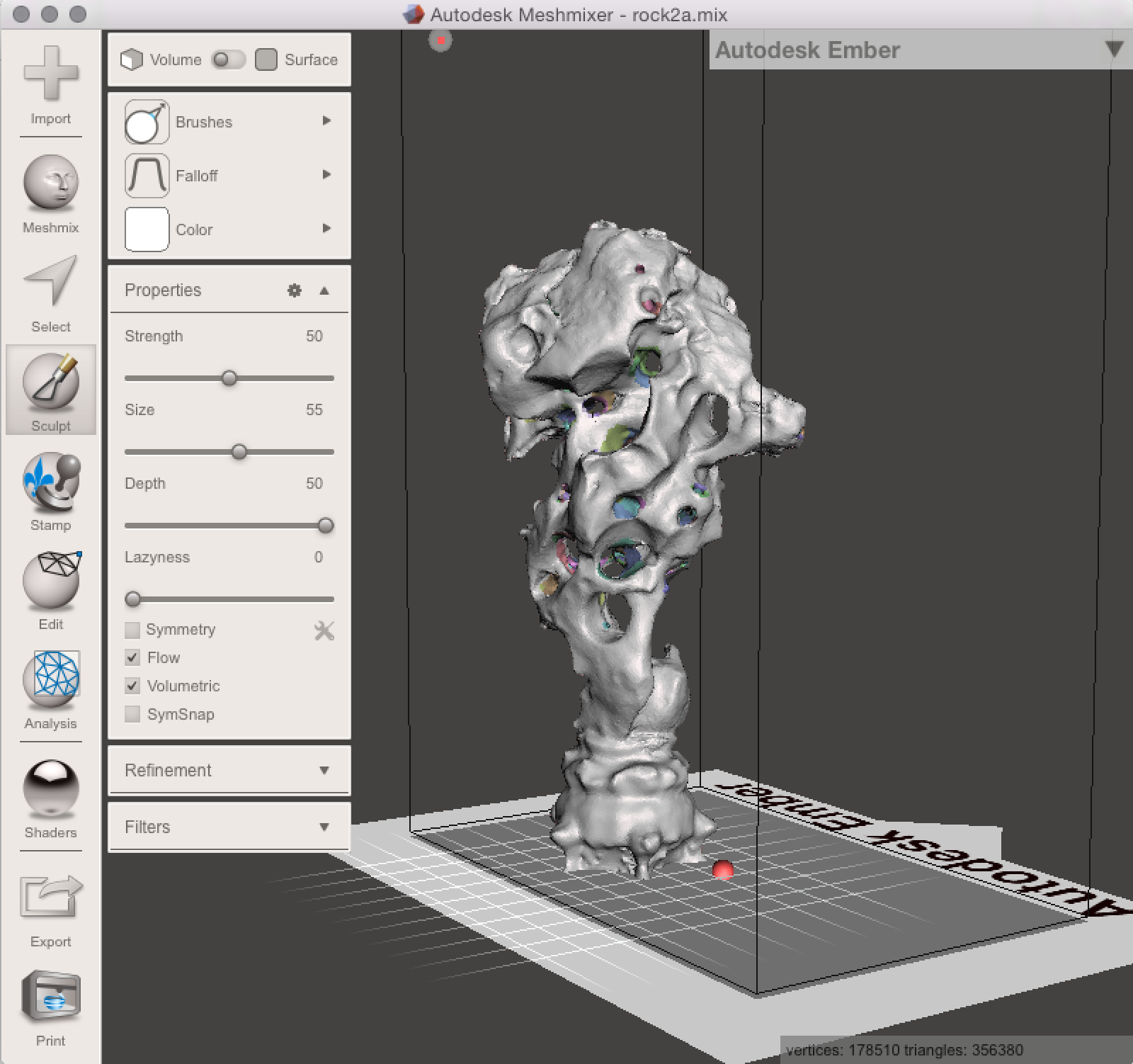Click the vertices and triangles status text

coord(904,1050)
